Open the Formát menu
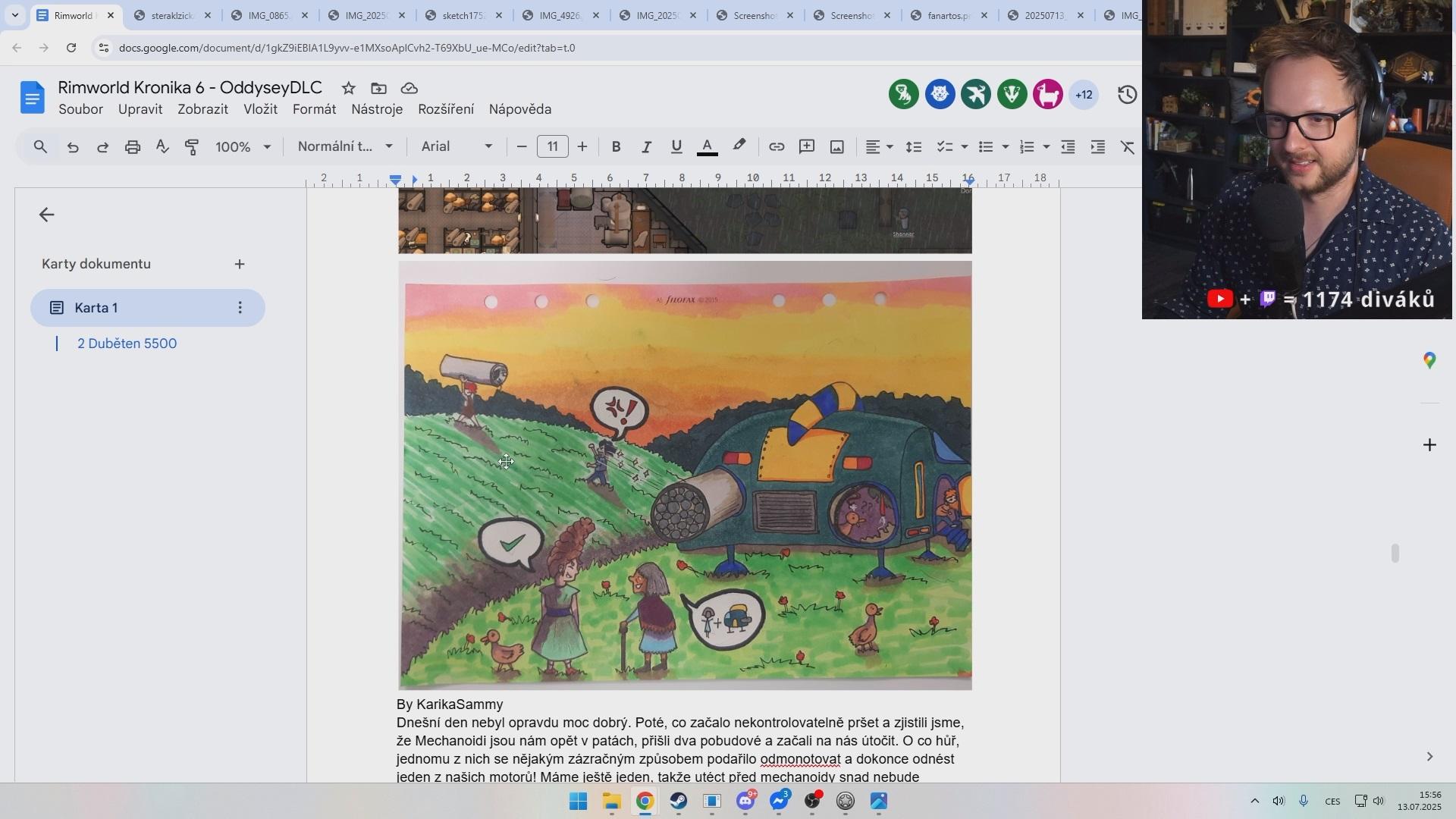 tap(314, 109)
